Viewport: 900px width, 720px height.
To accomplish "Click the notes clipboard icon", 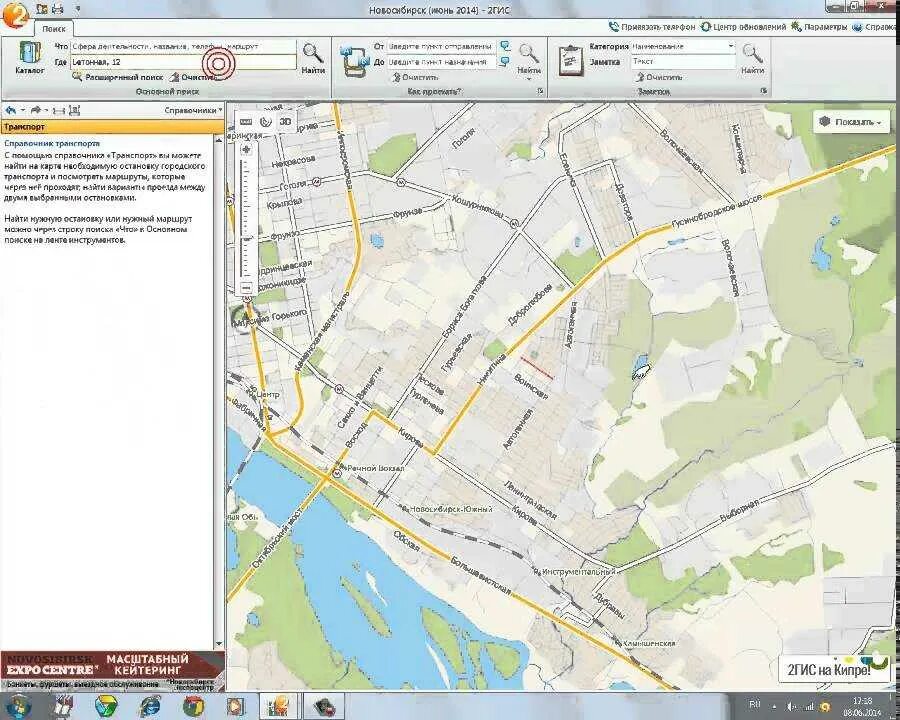I will (x=571, y=60).
